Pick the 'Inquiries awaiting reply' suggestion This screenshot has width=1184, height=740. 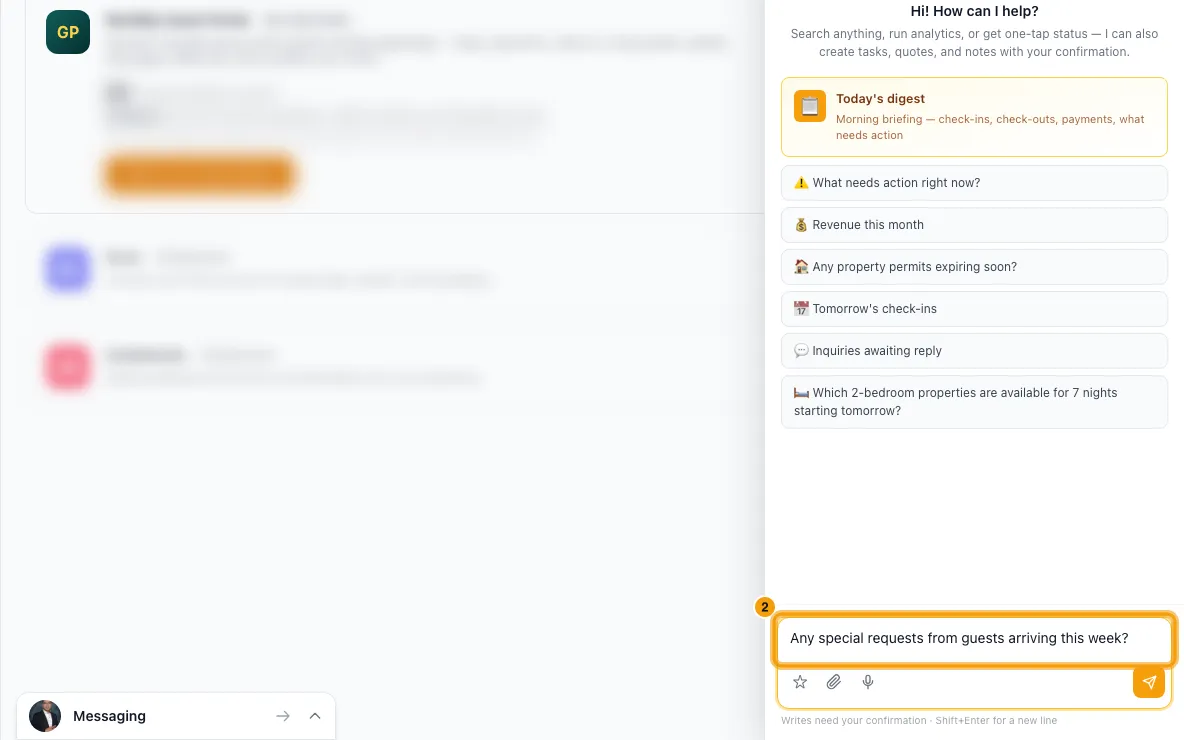[974, 351]
